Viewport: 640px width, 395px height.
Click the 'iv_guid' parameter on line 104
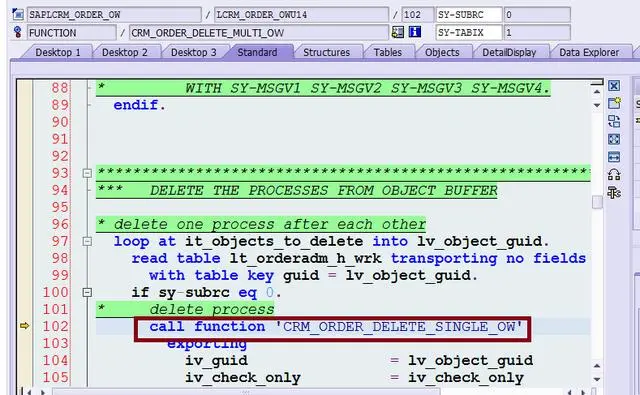(216, 361)
